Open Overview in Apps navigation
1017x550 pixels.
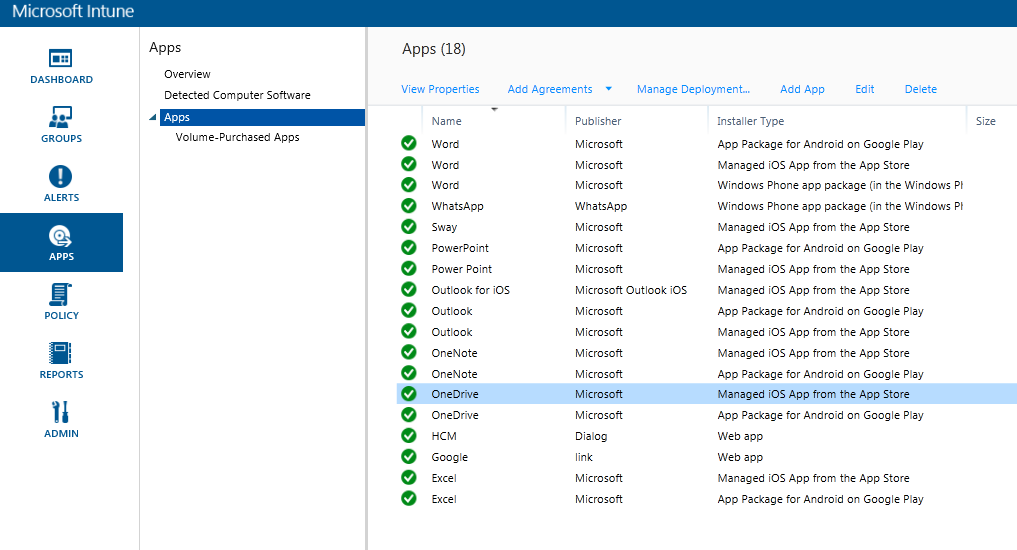click(187, 74)
